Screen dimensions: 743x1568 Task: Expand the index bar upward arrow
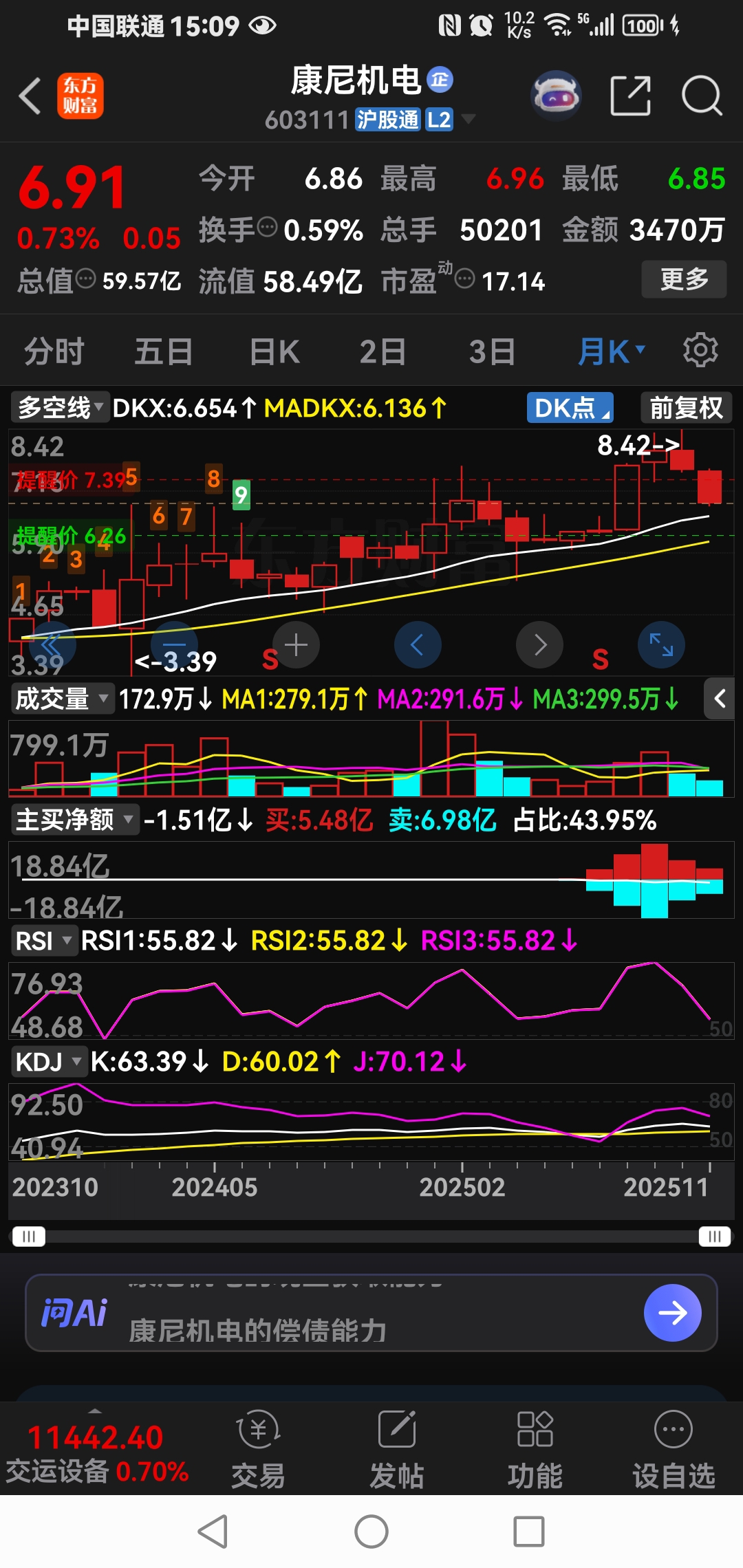point(95,1409)
